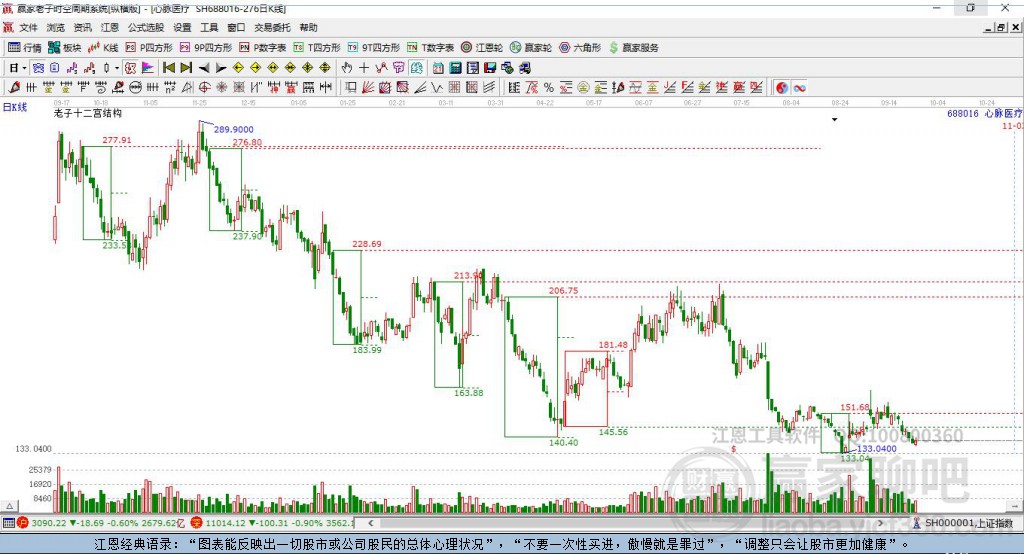
Task: Click the horizontal scrollbar left arrow
Action: coord(371,523)
